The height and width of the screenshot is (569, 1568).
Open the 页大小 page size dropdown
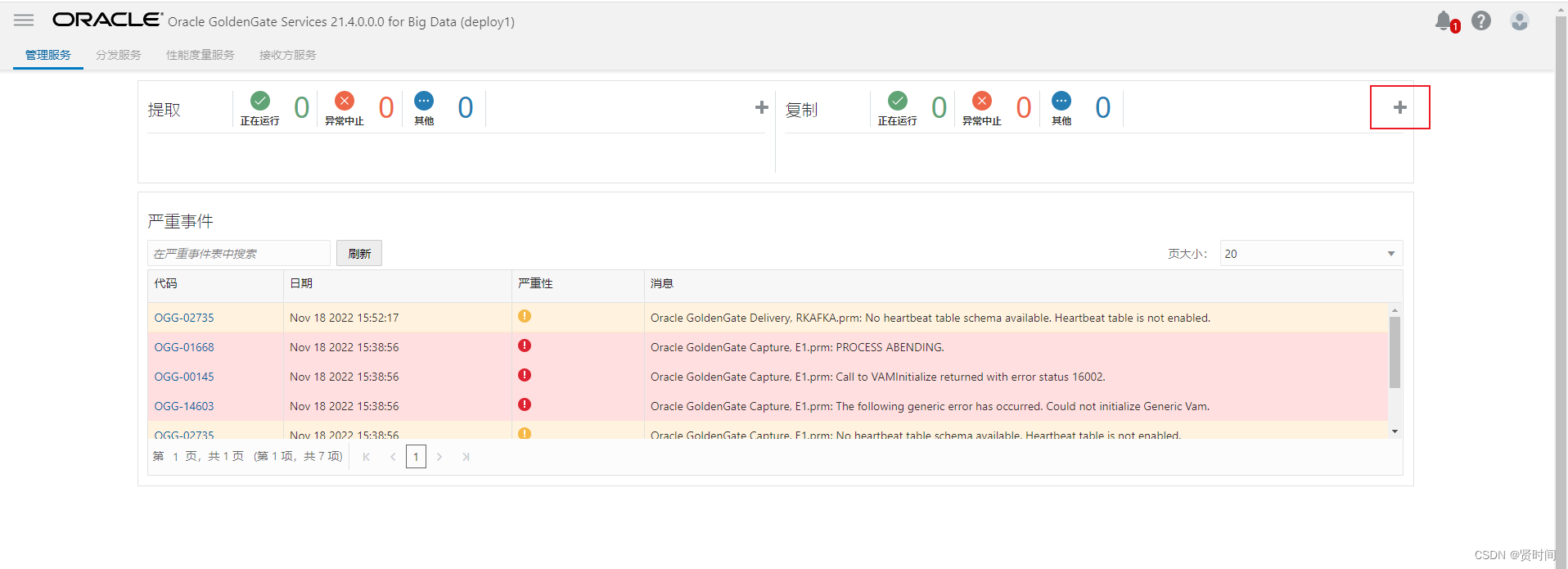[x=1311, y=254]
